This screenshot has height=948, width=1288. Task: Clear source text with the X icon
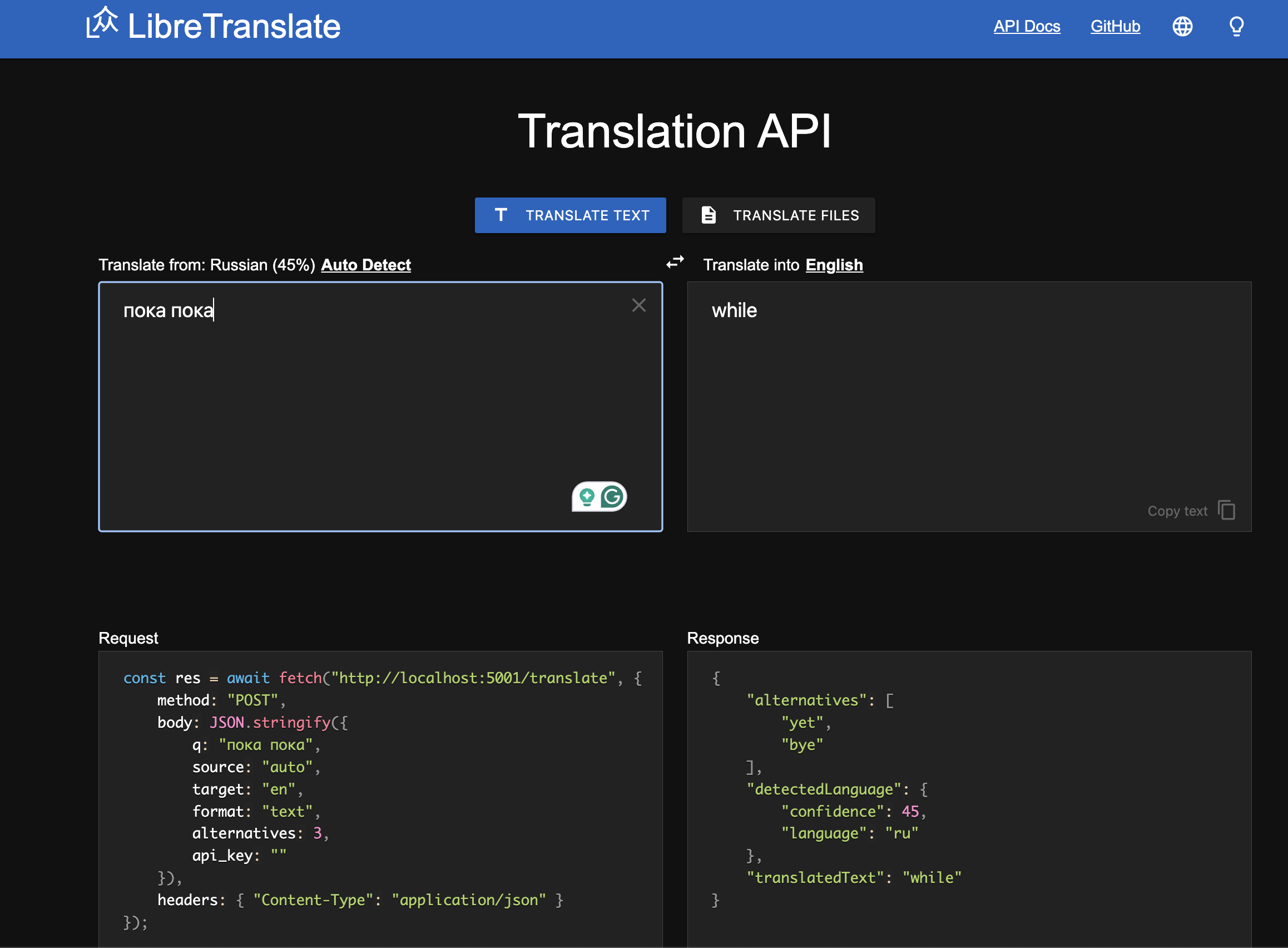point(638,305)
